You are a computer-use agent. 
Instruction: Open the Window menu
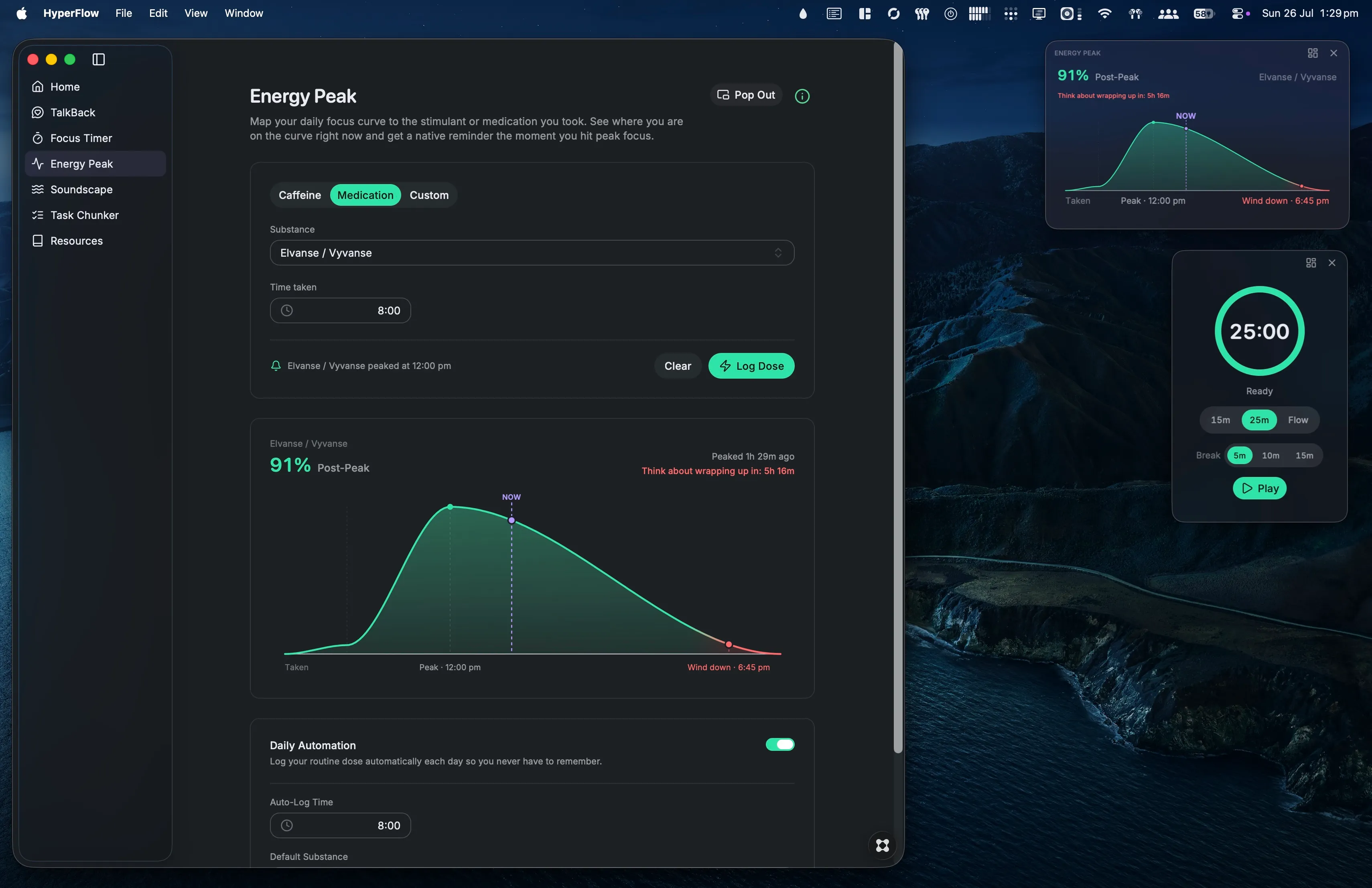(243, 13)
